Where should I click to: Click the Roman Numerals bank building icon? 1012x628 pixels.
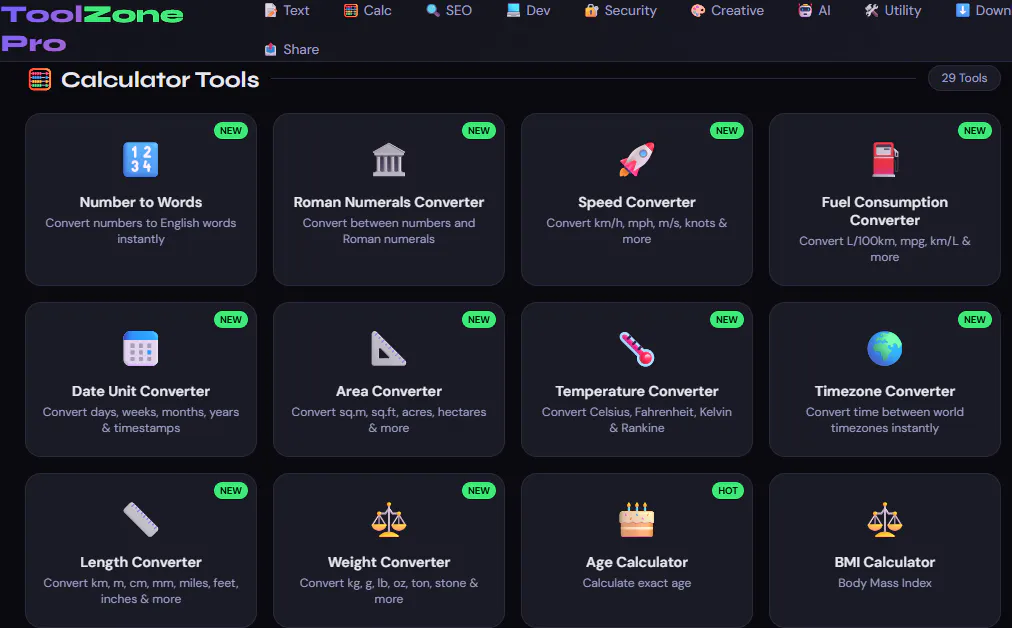389,159
